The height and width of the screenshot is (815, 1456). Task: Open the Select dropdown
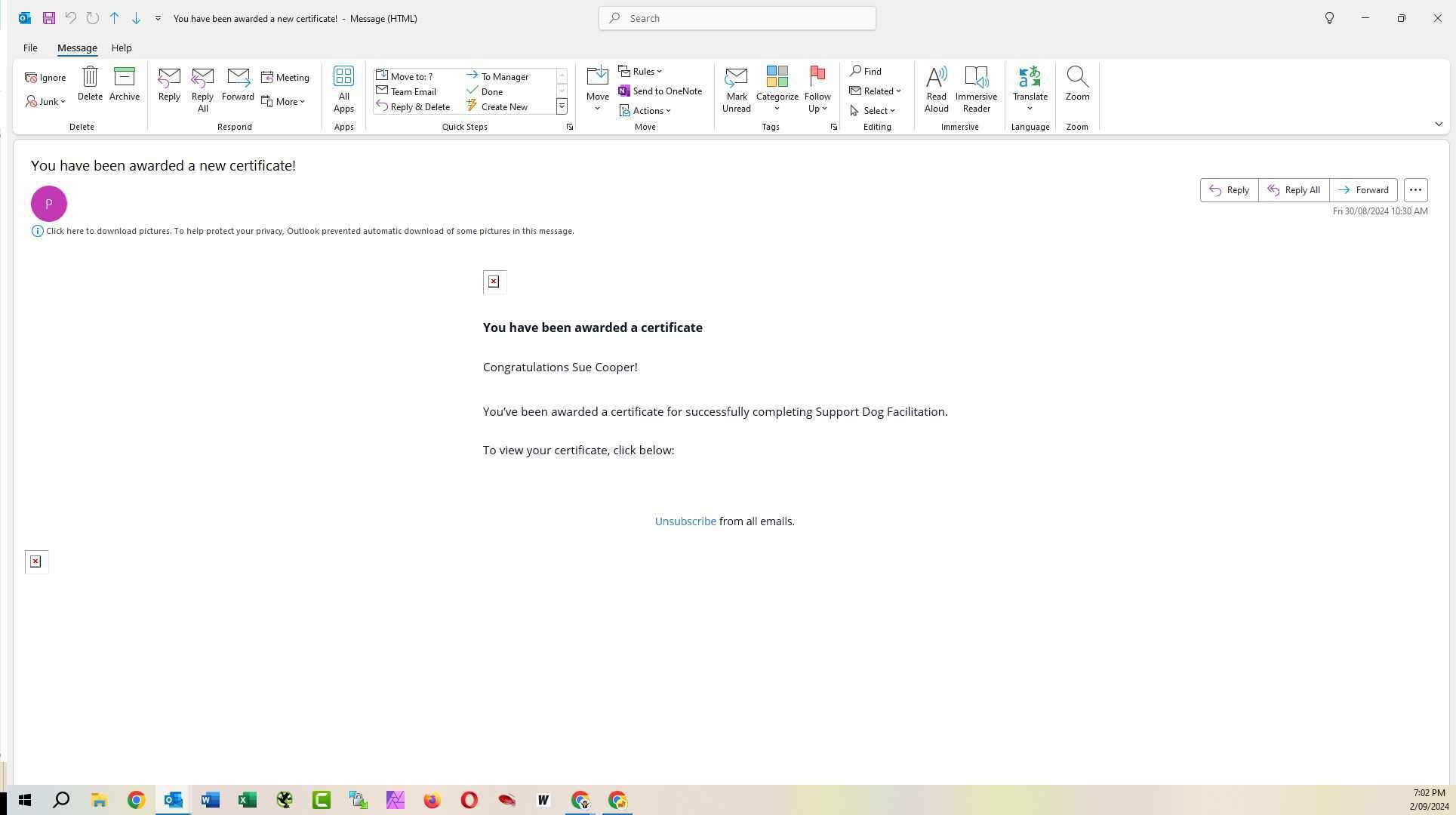click(x=873, y=110)
